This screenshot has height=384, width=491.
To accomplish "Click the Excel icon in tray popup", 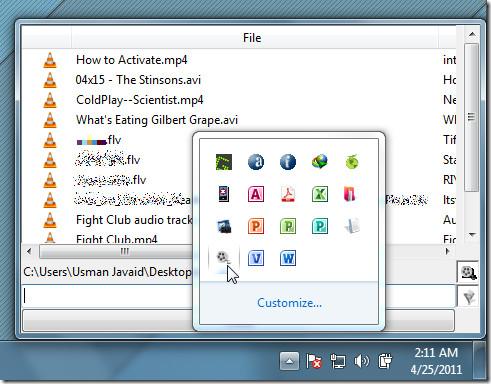I will click(x=320, y=194).
